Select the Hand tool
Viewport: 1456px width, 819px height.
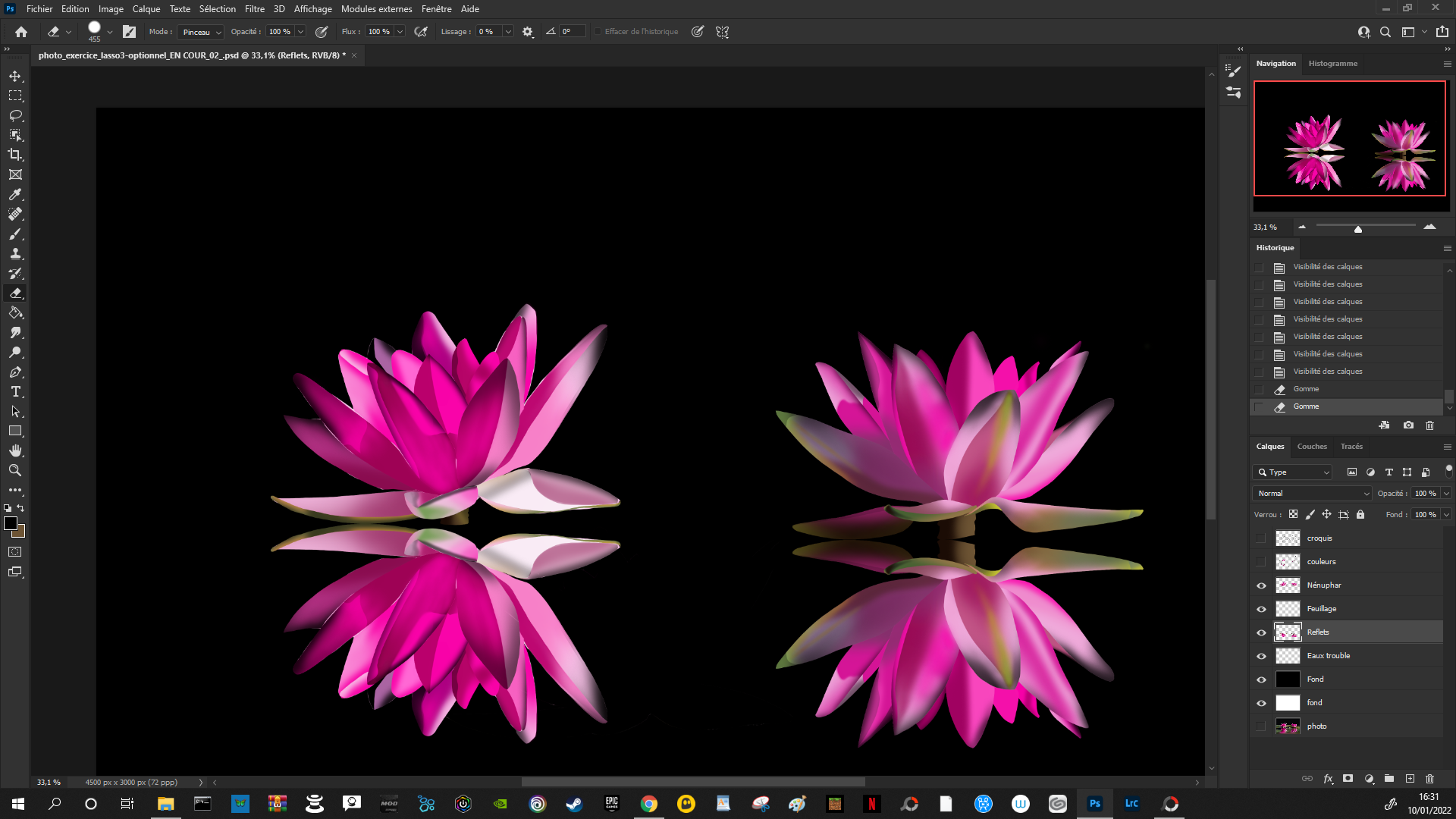15,450
